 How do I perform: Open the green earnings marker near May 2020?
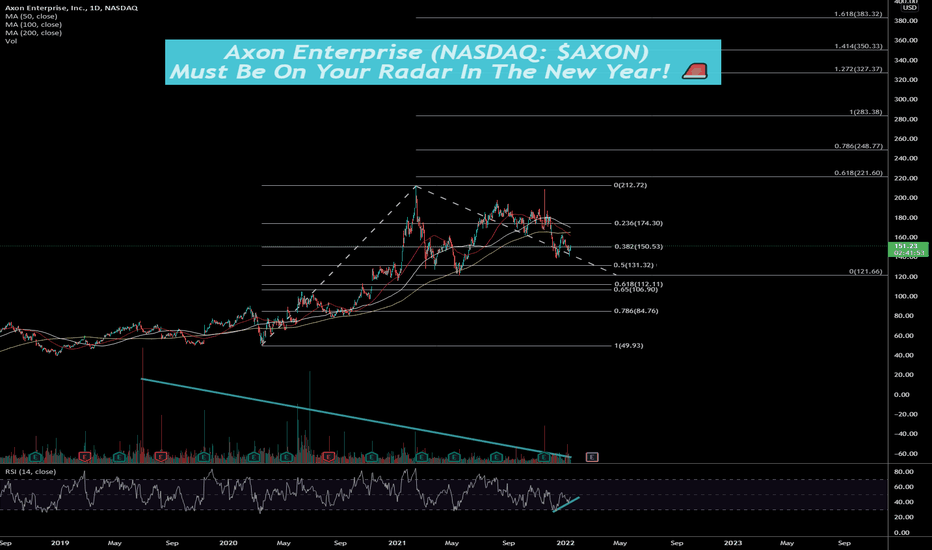tap(286, 457)
